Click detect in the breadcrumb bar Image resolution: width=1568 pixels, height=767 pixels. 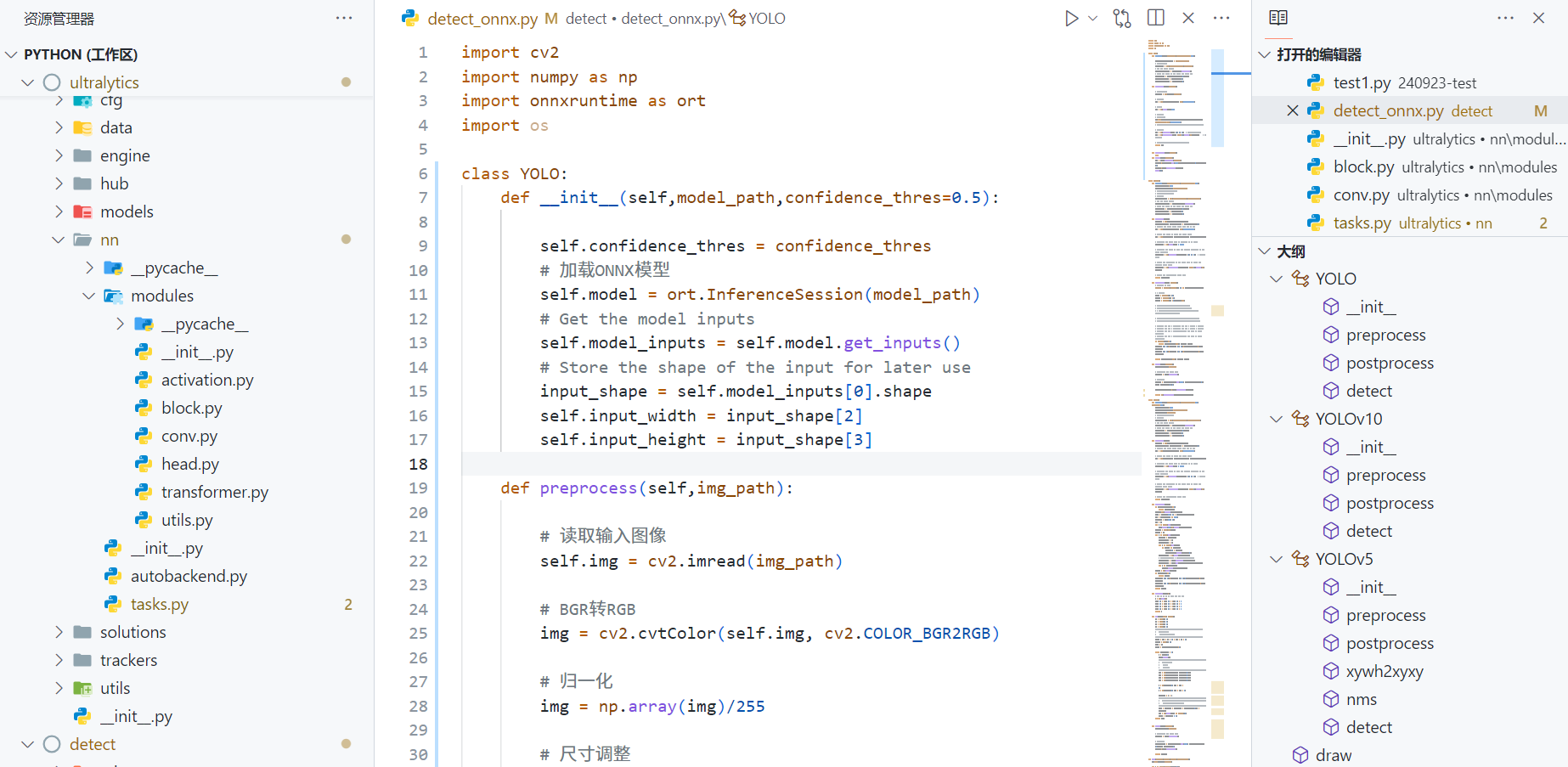click(586, 18)
